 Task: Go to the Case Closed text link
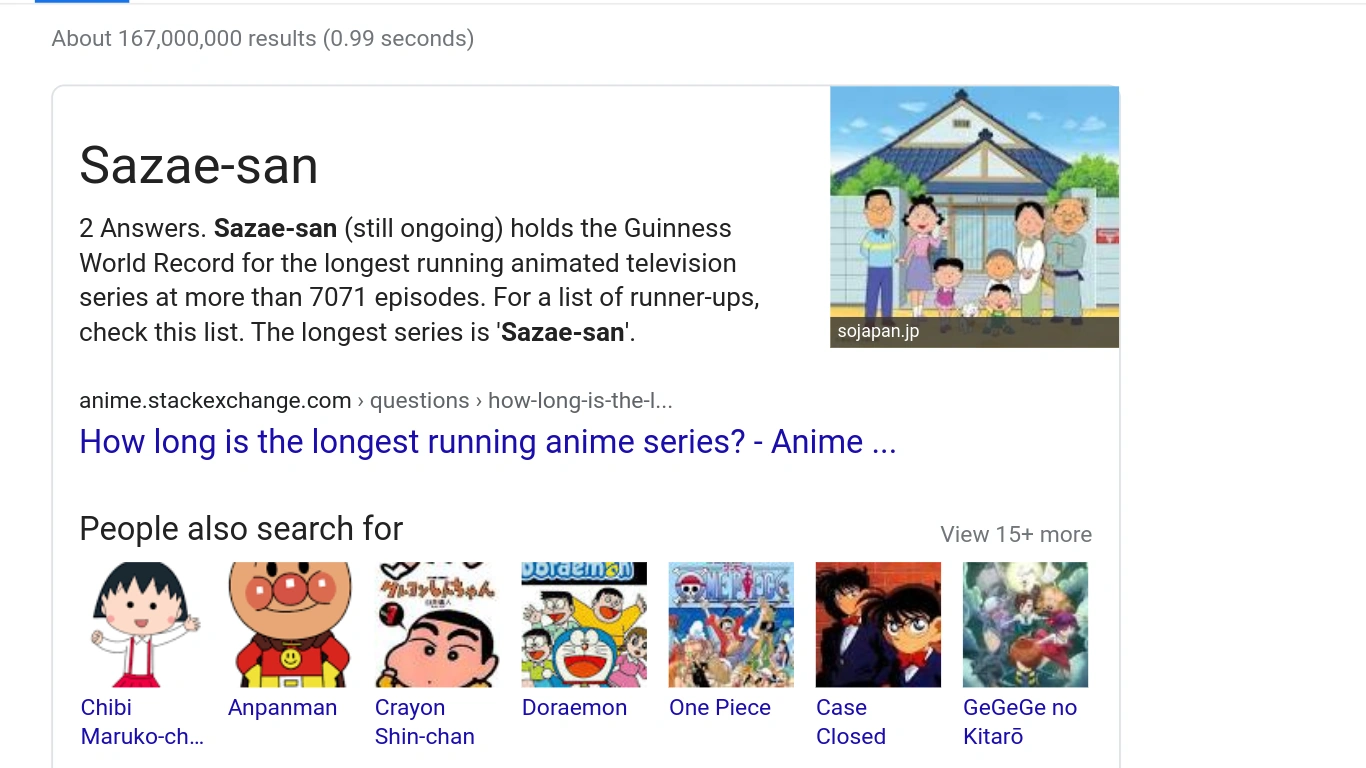(850, 722)
